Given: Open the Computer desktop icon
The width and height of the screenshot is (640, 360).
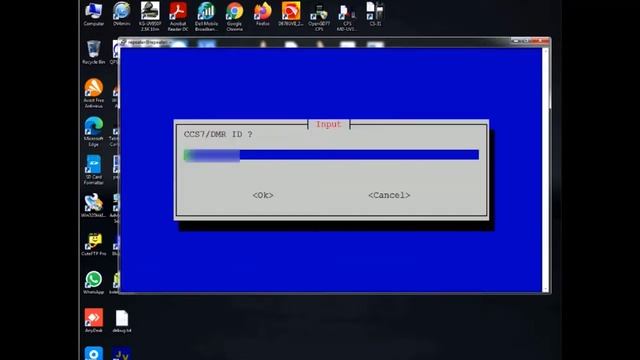Looking at the screenshot, I should tap(93, 14).
